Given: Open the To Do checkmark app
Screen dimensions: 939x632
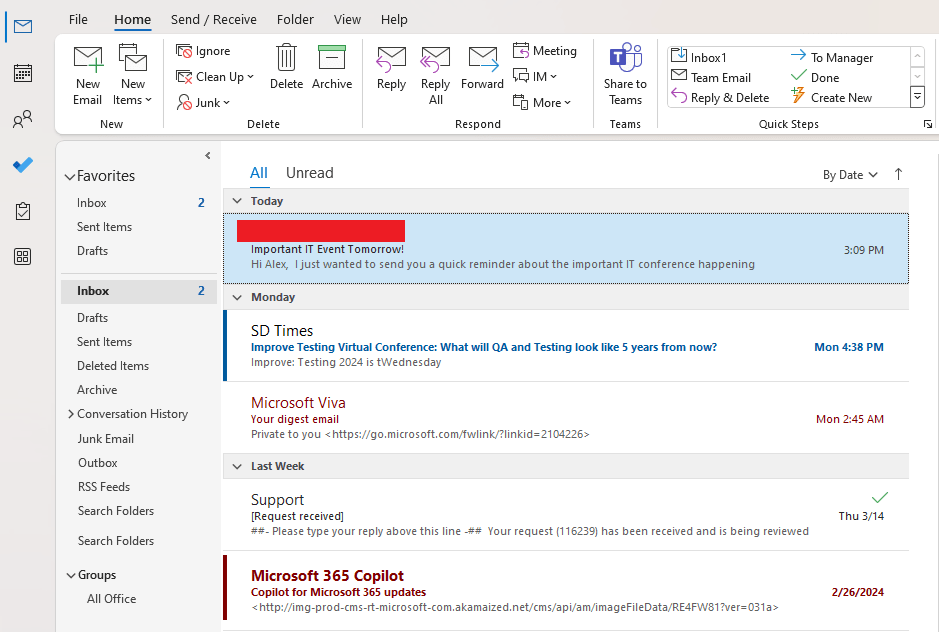Looking at the screenshot, I should 22,165.
